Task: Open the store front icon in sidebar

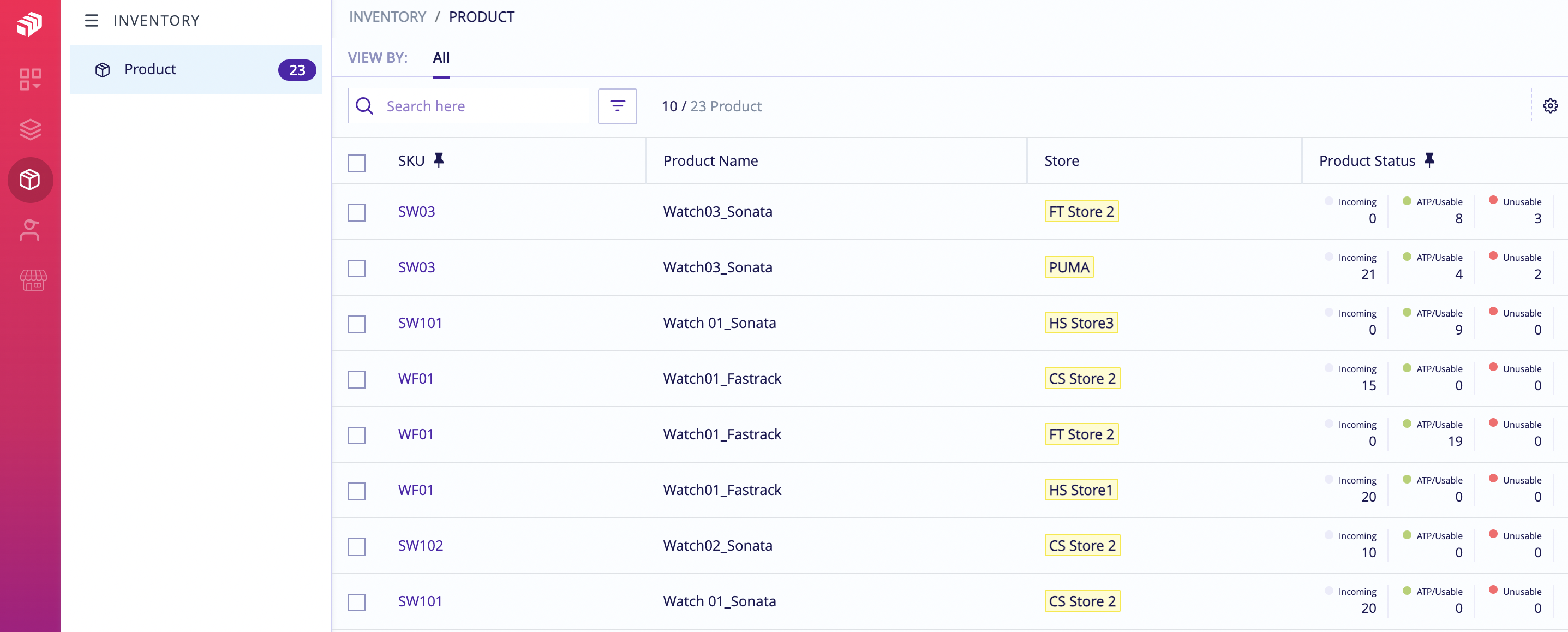Action: coord(33,281)
